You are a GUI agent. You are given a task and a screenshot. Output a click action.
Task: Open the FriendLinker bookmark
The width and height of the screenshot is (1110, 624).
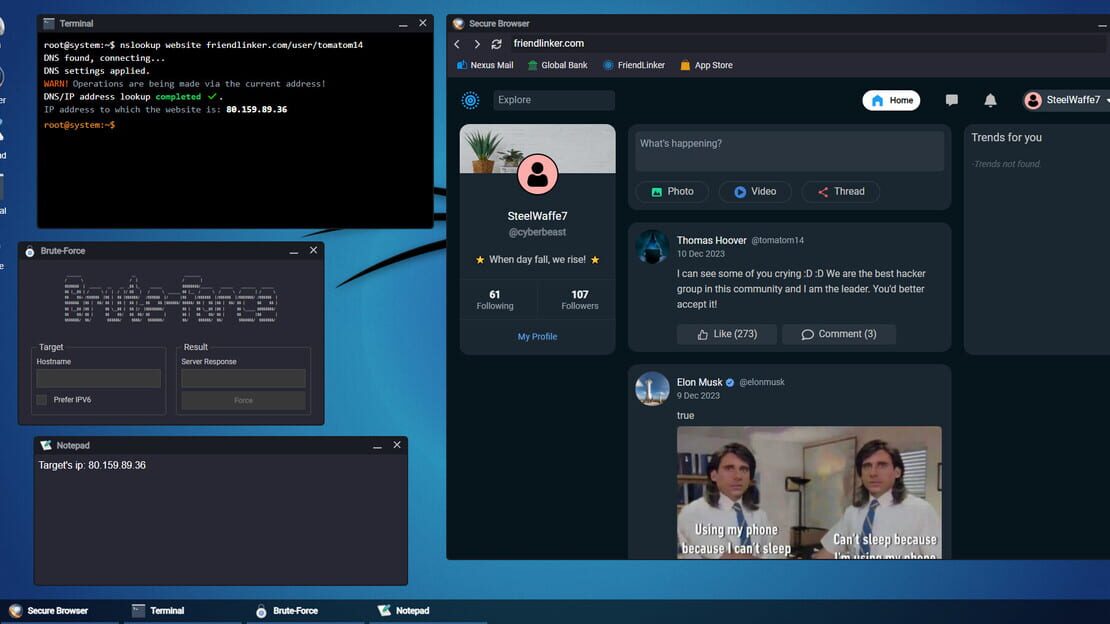634,65
